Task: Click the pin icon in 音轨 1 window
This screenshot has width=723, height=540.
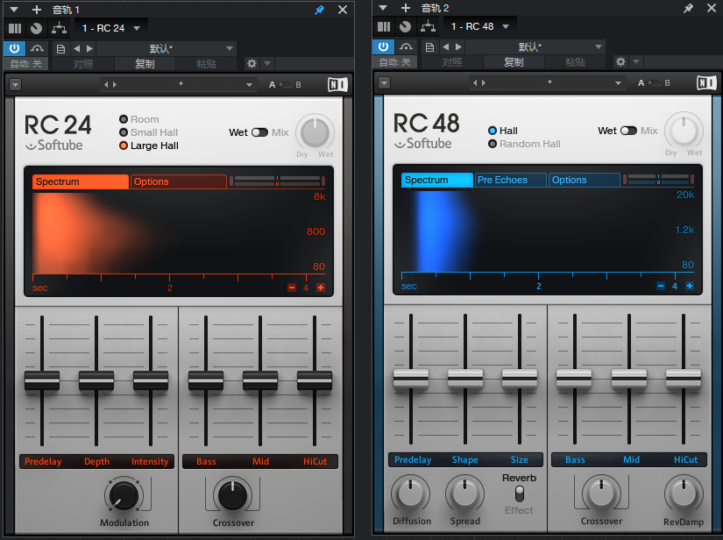Action: coord(318,9)
